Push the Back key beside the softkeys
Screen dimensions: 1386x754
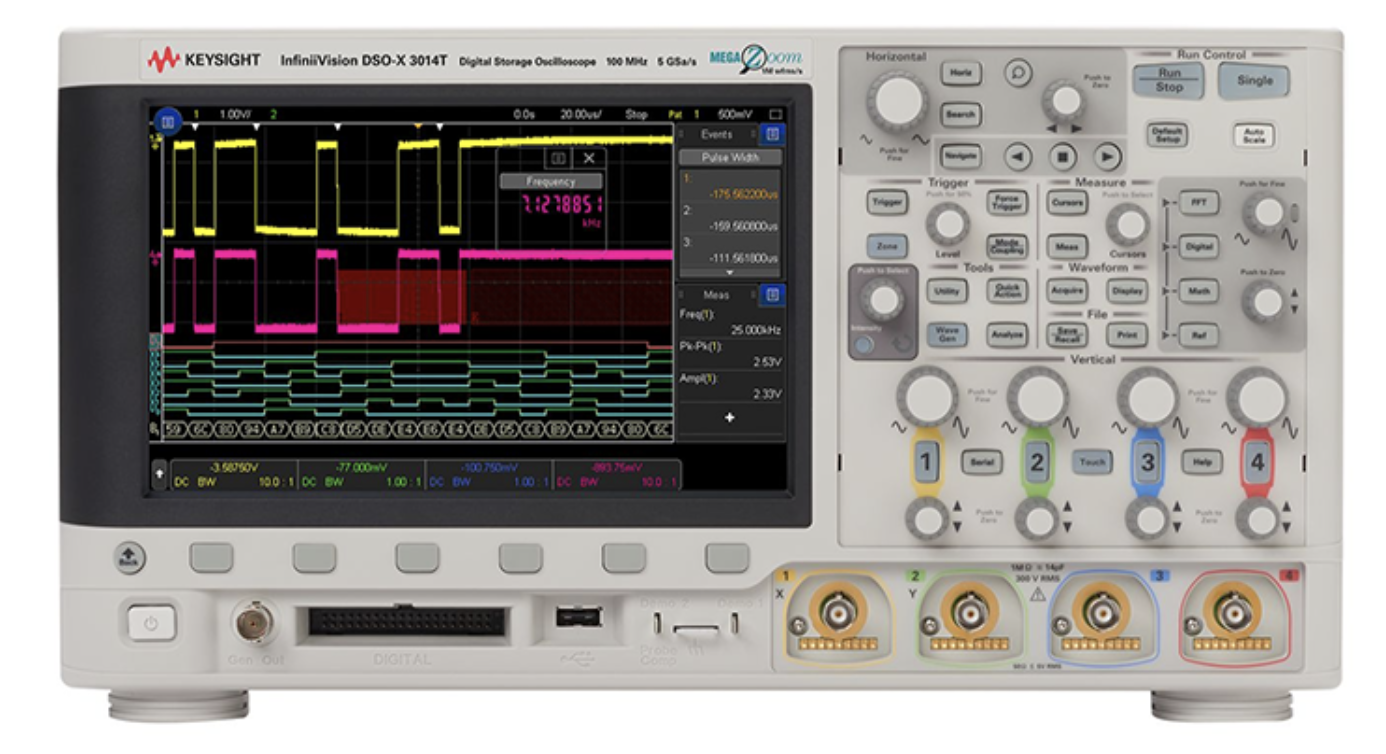pos(129,560)
